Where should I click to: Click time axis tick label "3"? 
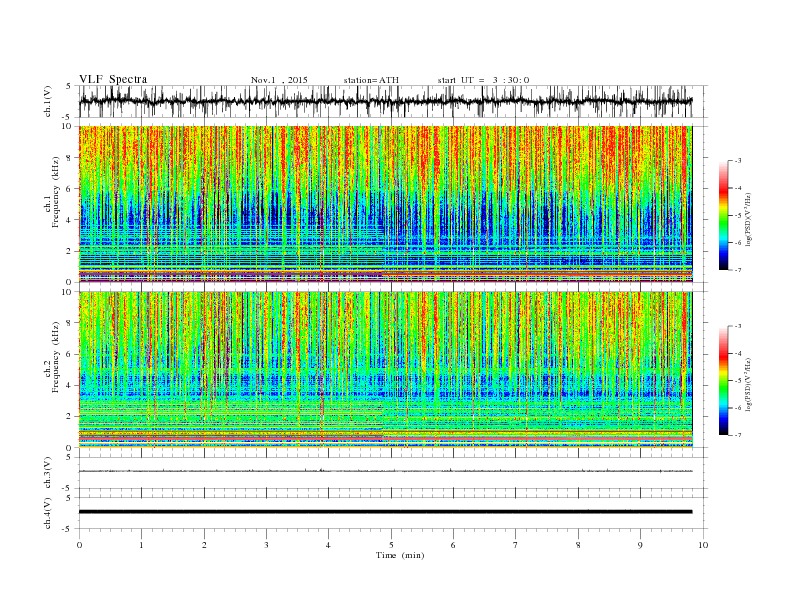266,545
